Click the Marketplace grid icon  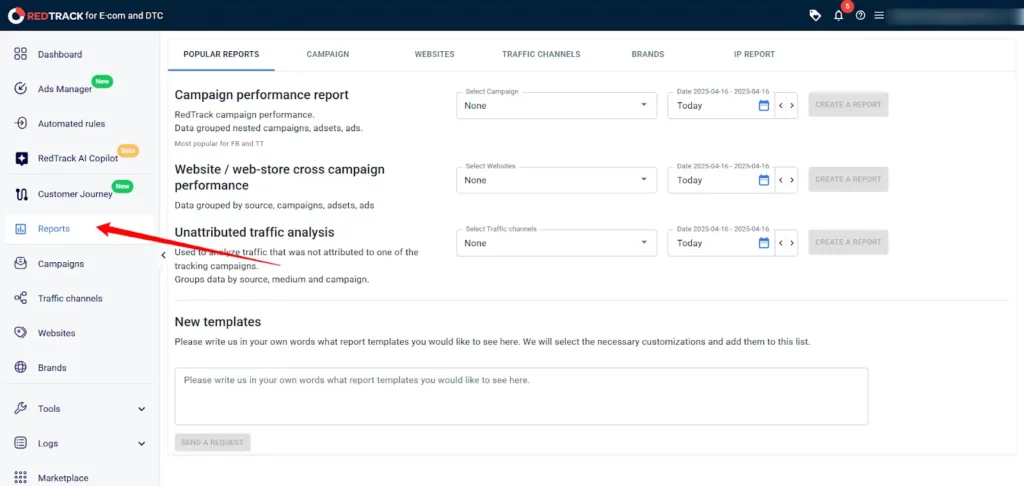click(x=20, y=478)
